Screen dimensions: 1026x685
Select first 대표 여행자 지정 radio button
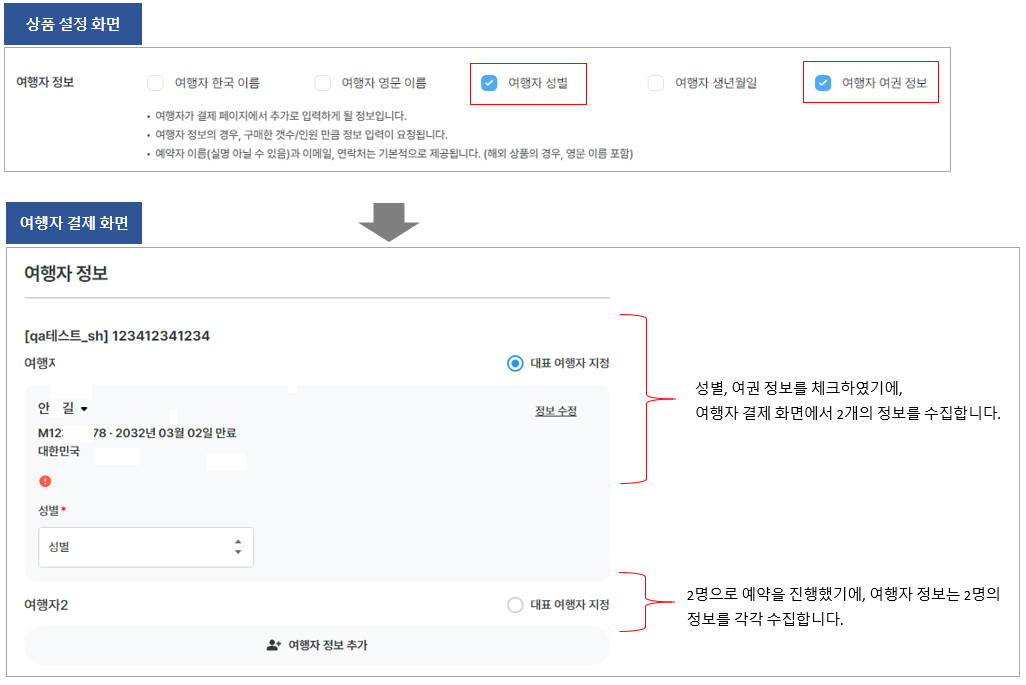pyautogui.click(x=515, y=363)
